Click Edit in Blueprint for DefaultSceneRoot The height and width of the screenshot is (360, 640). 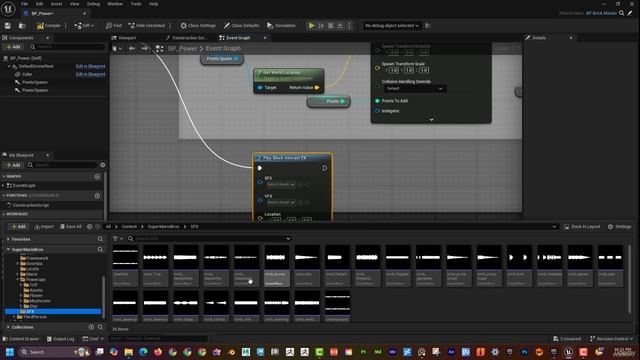pyautogui.click(x=91, y=66)
